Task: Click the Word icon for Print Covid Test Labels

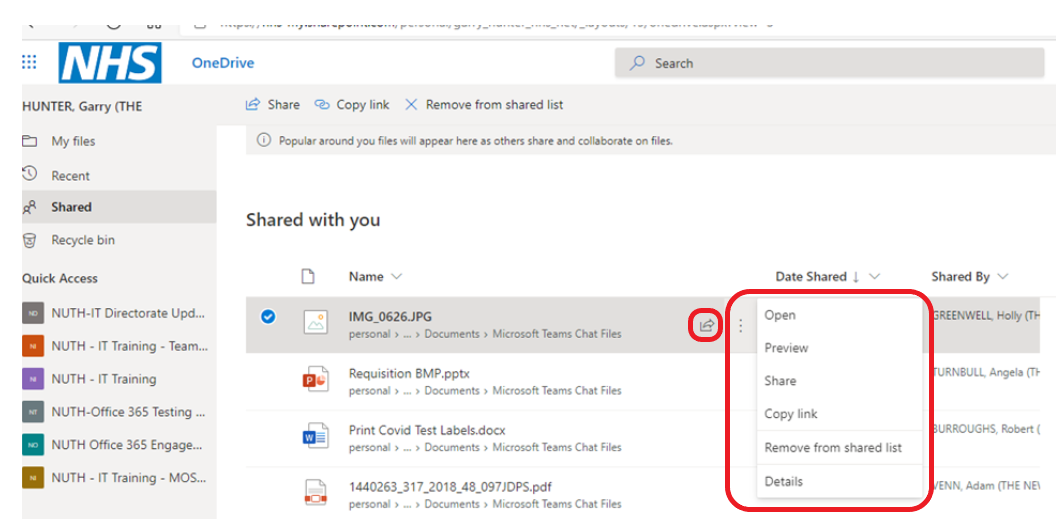Action: (315, 437)
